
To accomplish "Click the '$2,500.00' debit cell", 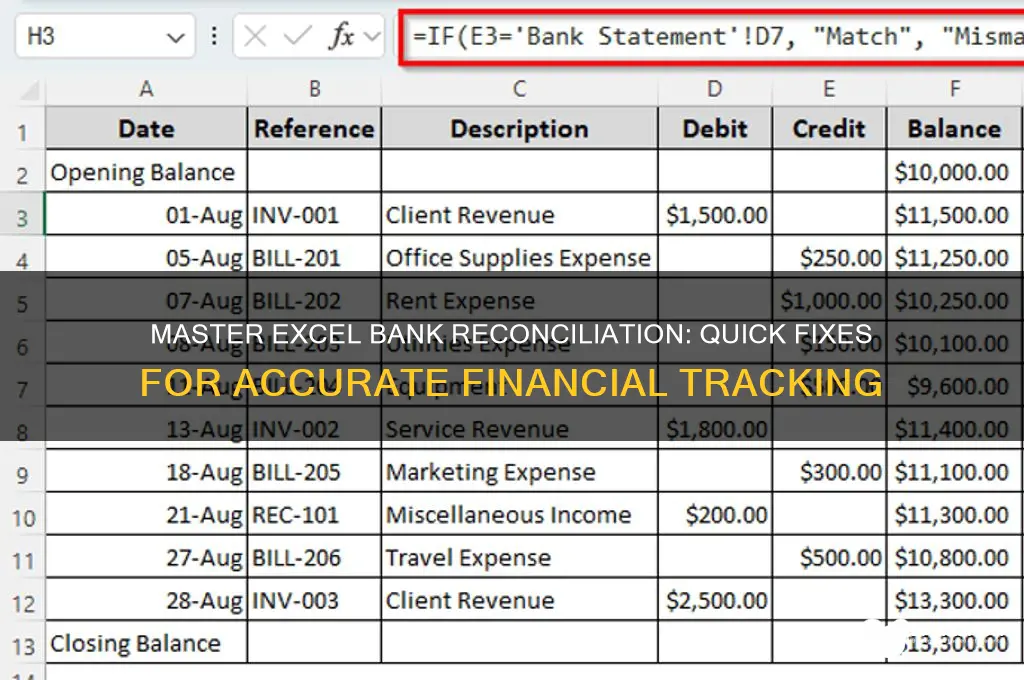I will [715, 600].
